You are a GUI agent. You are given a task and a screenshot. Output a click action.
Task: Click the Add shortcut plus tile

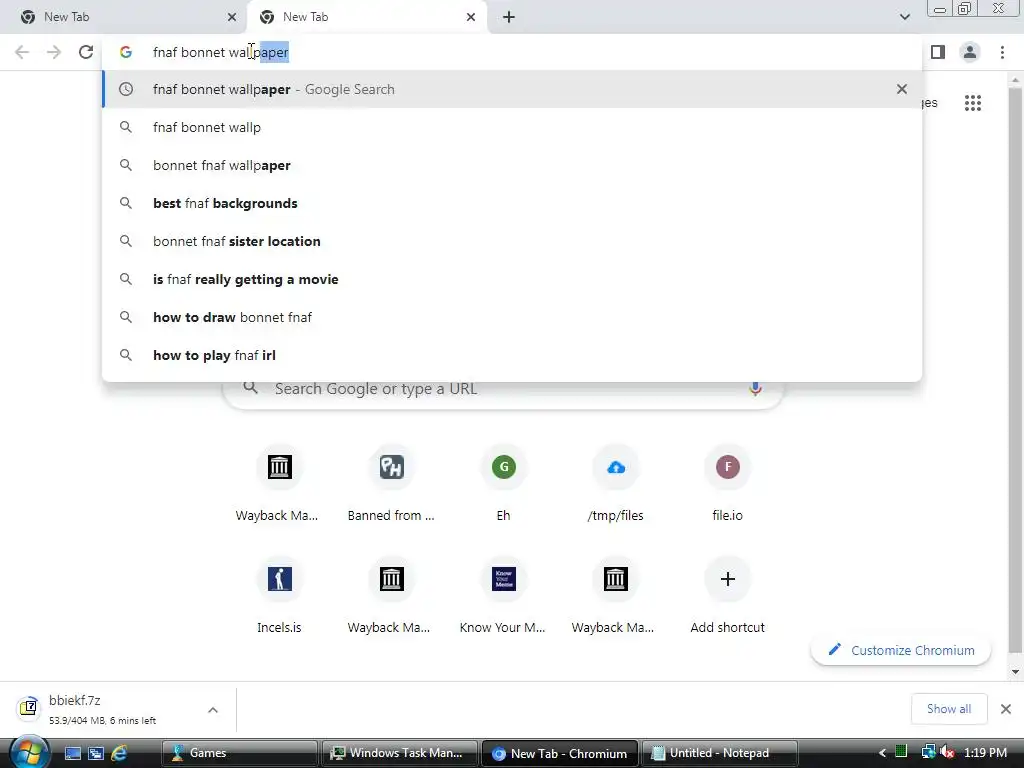(x=728, y=596)
